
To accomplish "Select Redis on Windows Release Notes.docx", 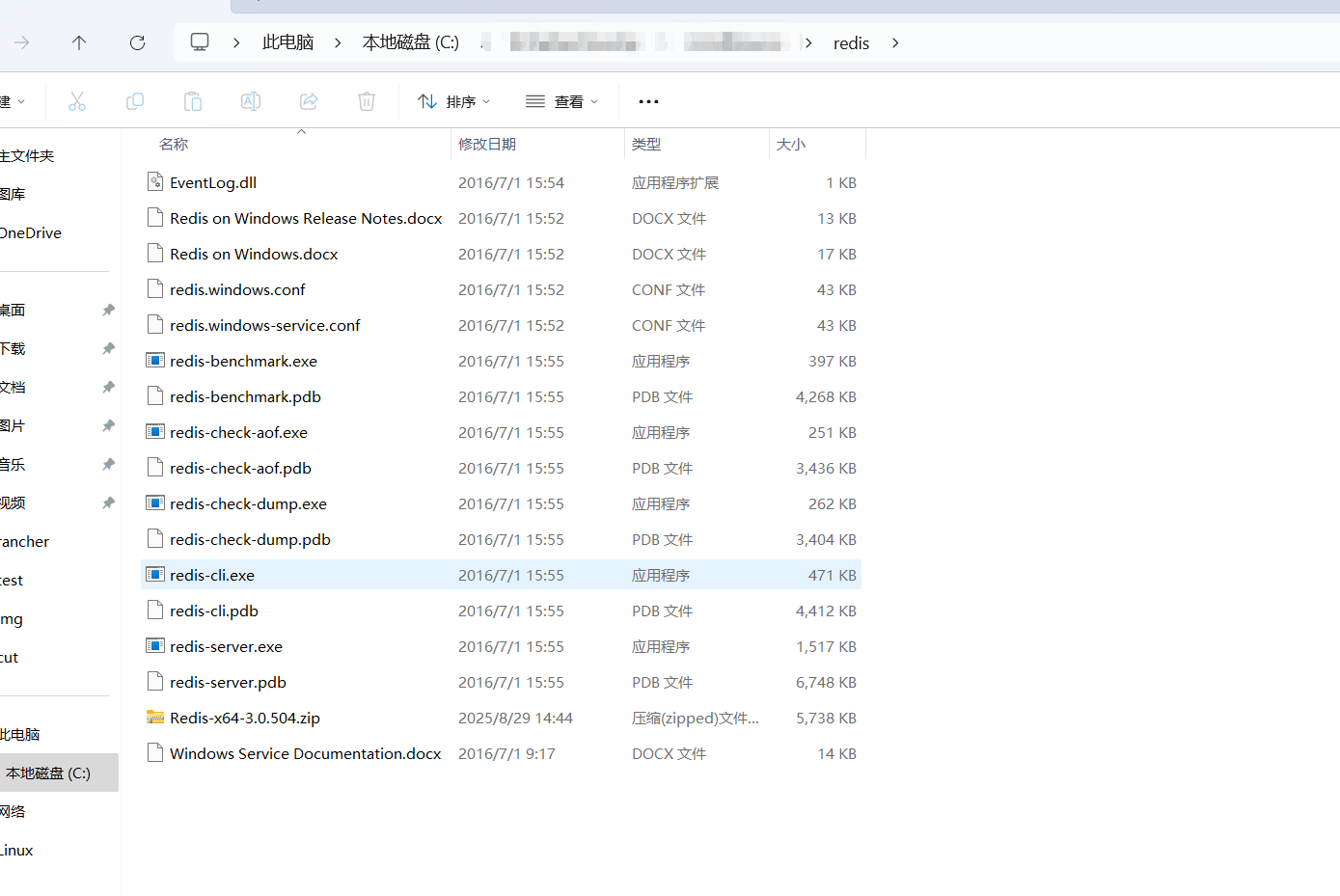I will (x=306, y=218).
